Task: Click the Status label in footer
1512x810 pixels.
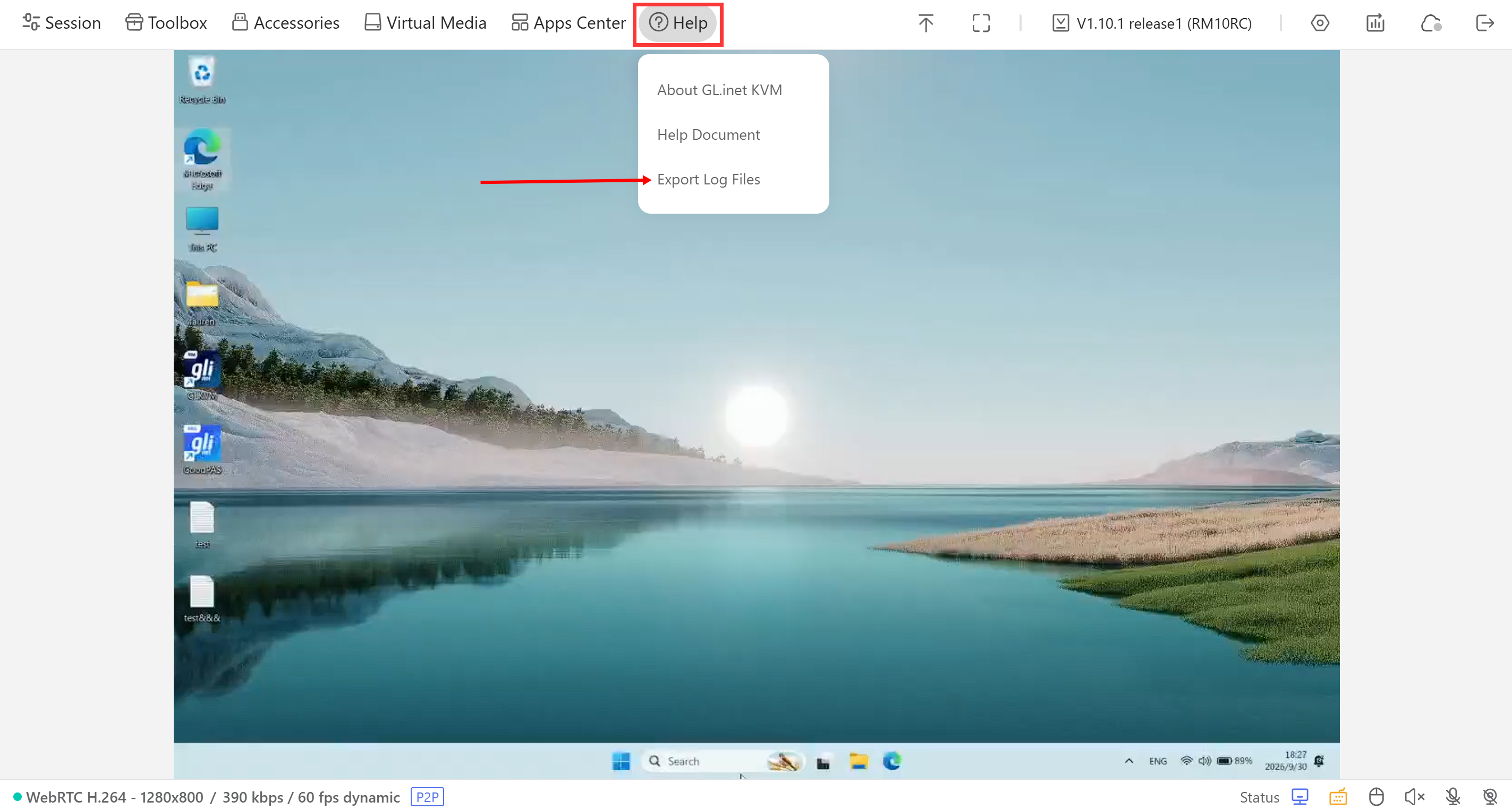Action: click(x=1259, y=797)
